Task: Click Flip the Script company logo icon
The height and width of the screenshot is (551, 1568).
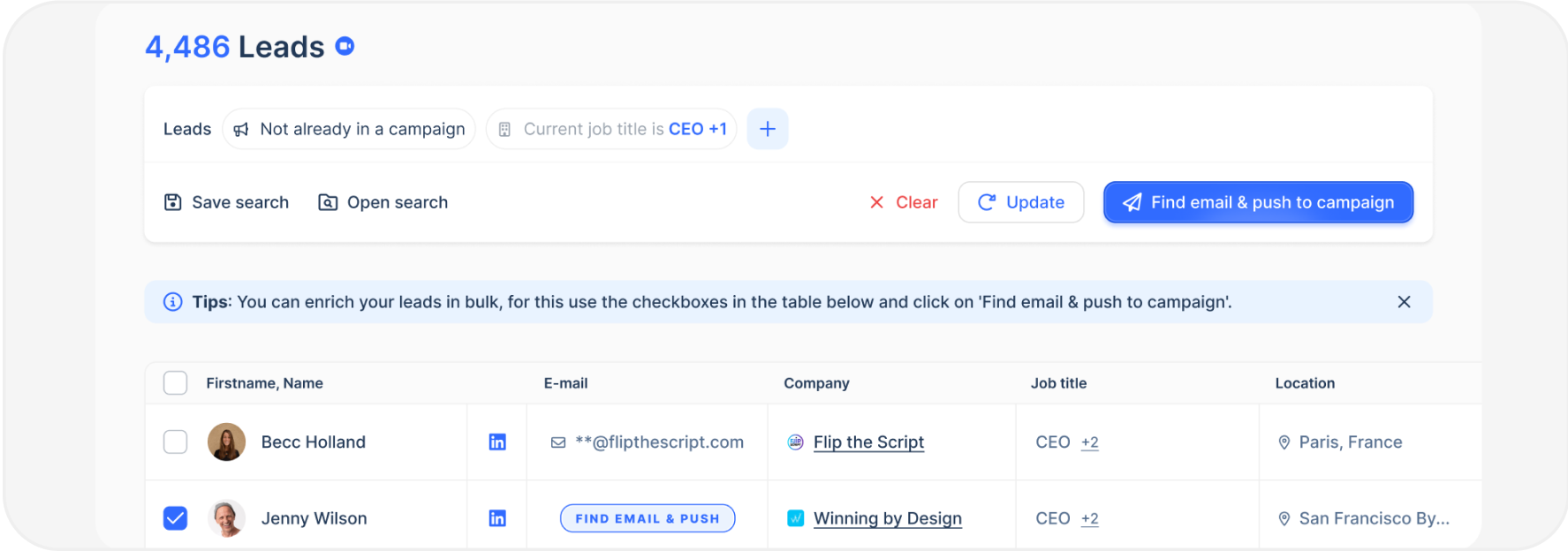Action: pyautogui.click(x=795, y=442)
